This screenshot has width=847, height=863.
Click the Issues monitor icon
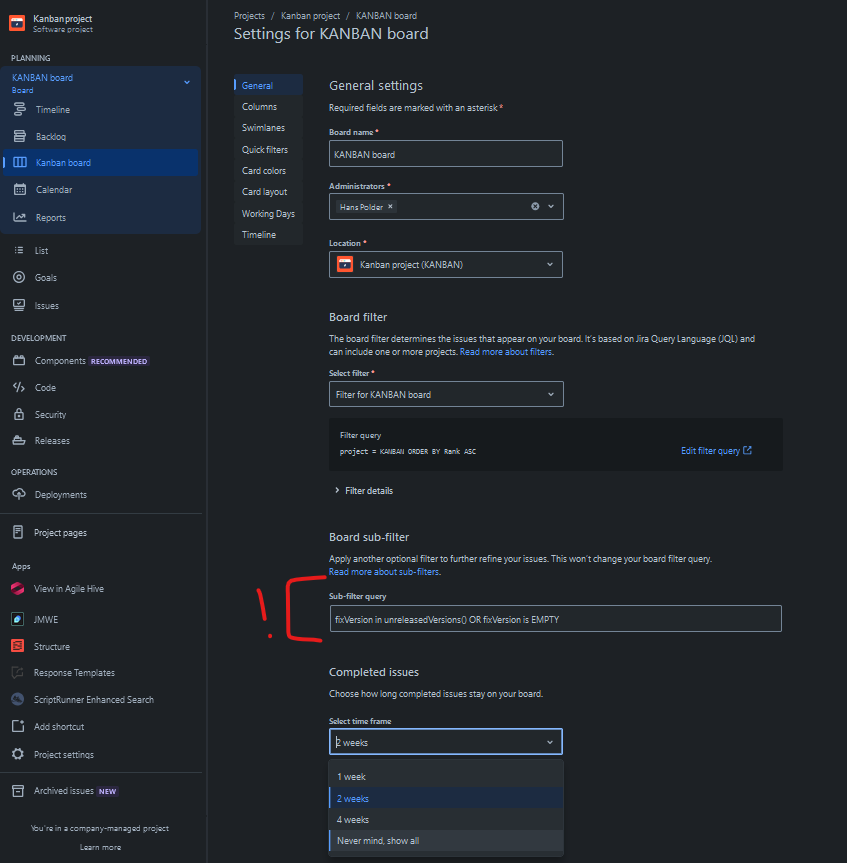pos(19,305)
